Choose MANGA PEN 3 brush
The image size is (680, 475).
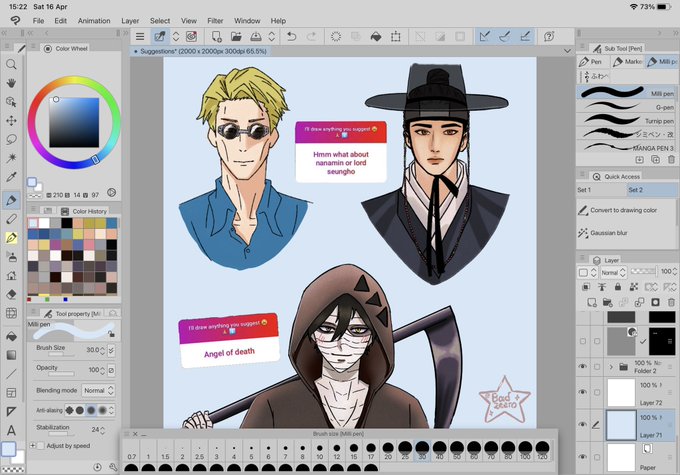click(x=625, y=148)
